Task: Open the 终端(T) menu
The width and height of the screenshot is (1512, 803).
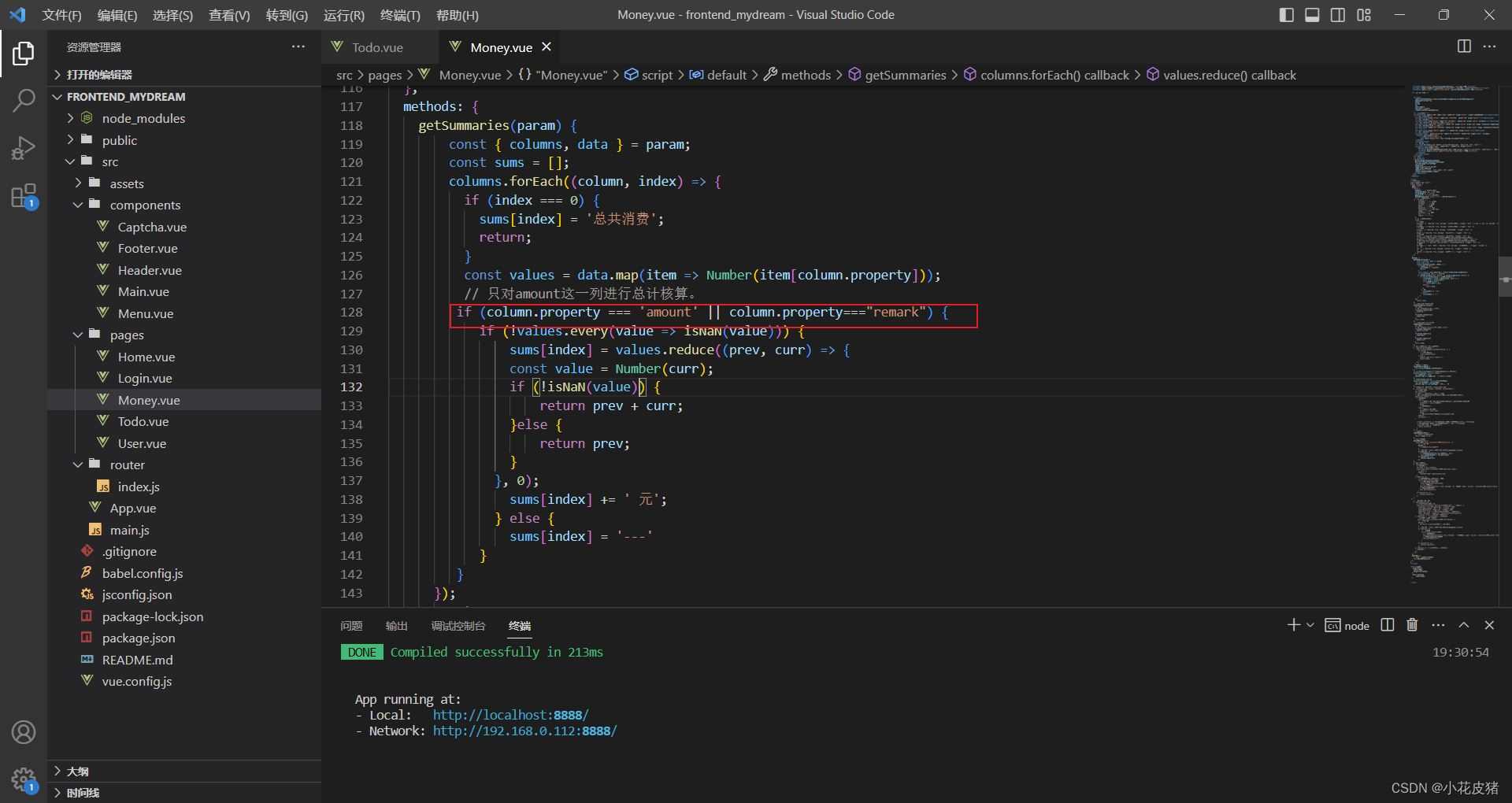Action: pyautogui.click(x=400, y=15)
